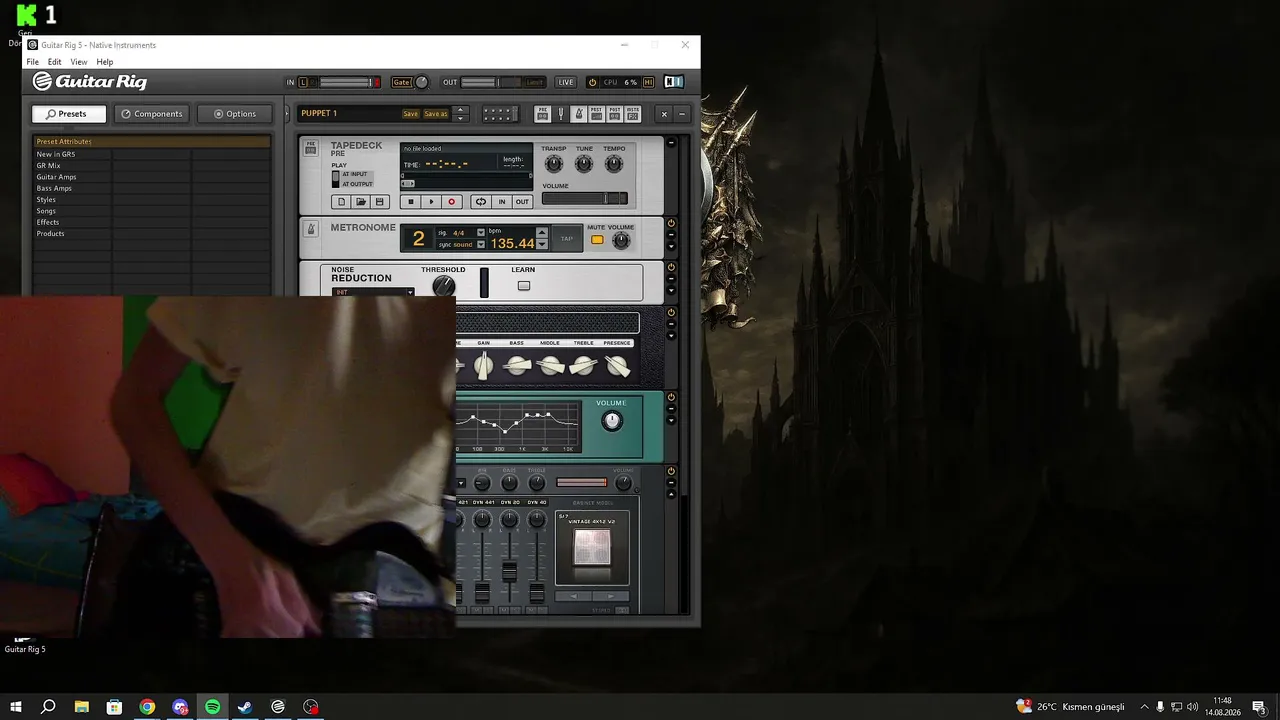Click the Native Instruments logo

coord(674,82)
